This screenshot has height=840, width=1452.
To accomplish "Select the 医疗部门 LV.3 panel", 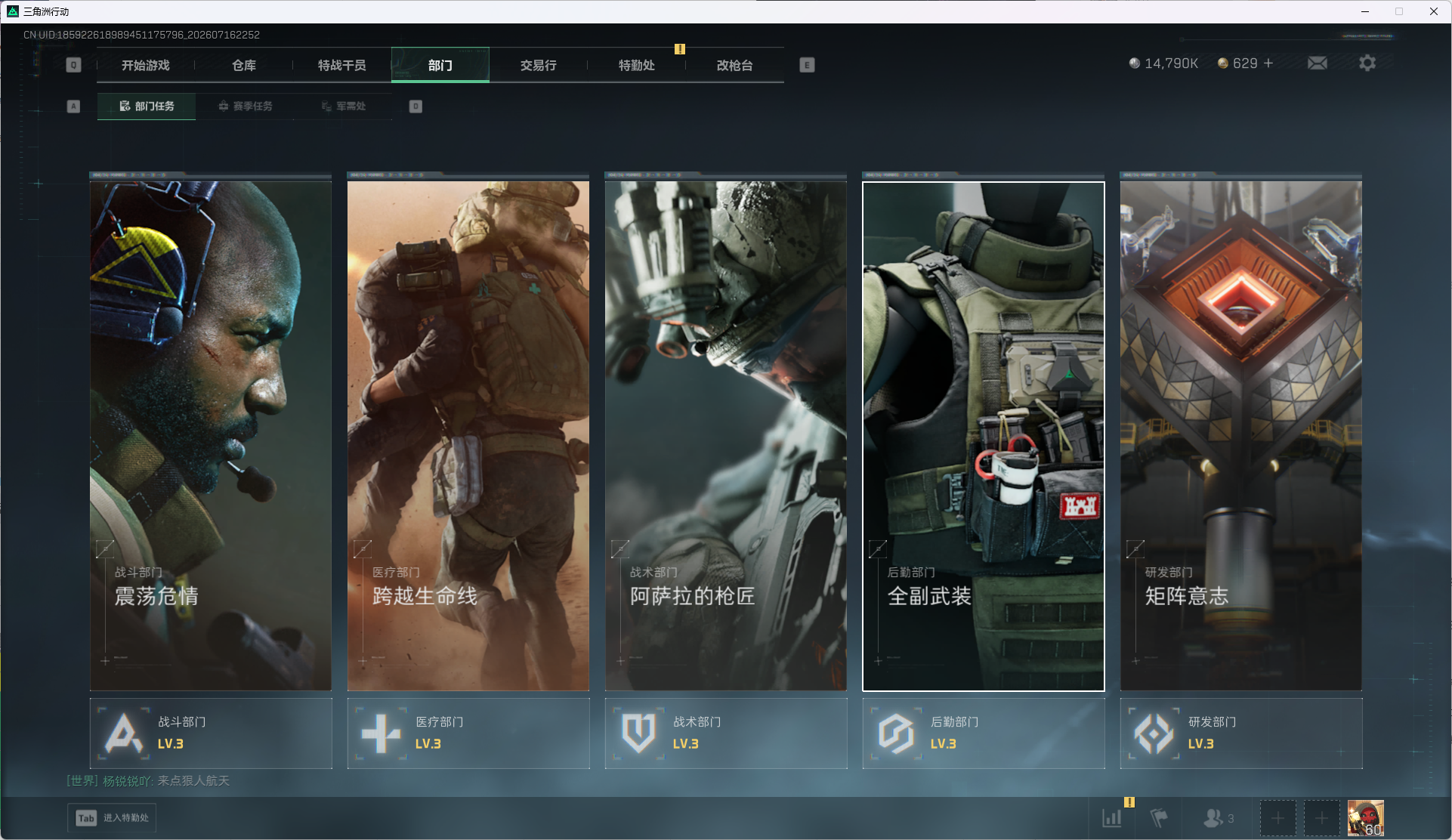I will point(468,733).
